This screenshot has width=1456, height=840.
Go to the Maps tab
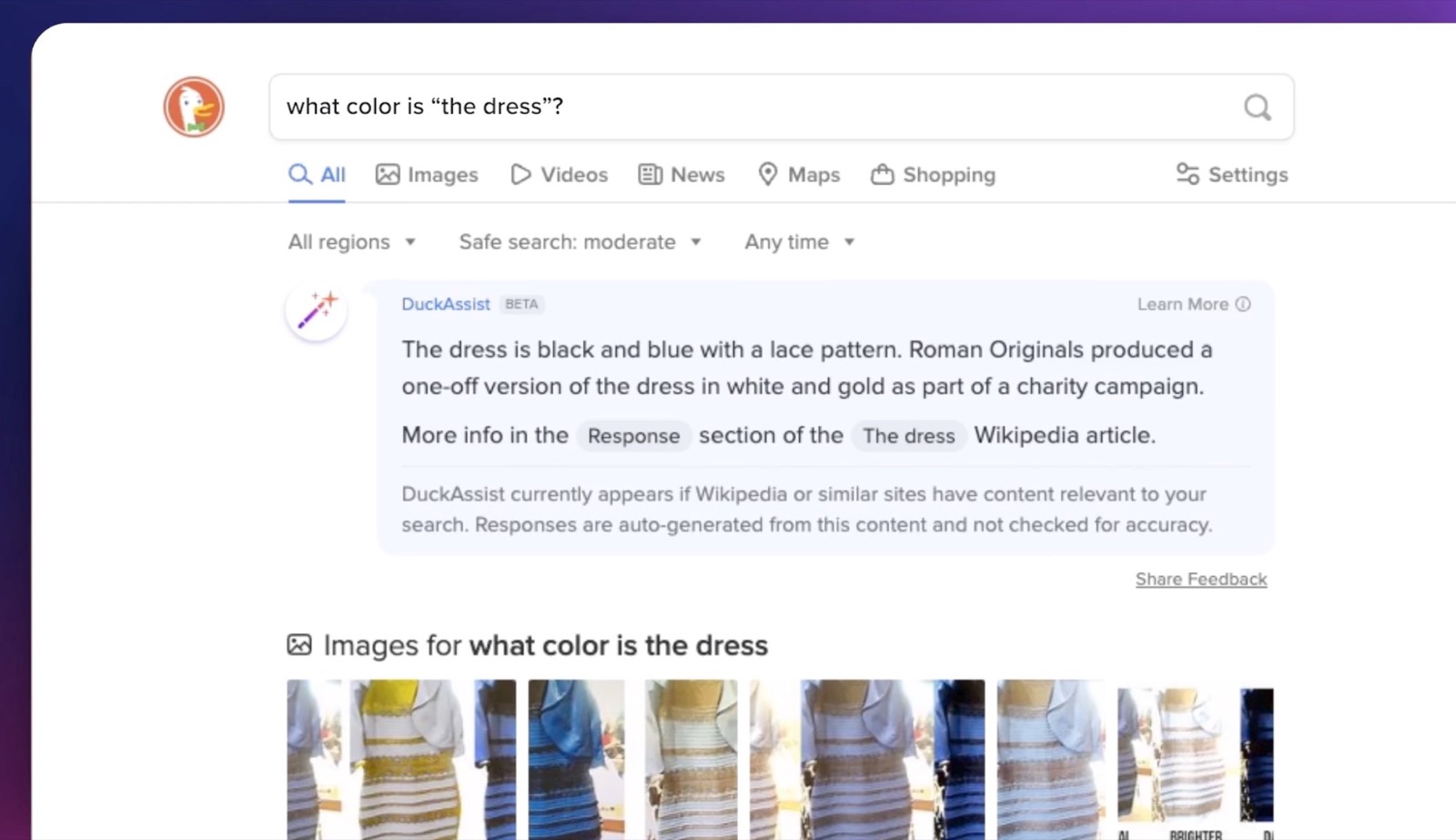[799, 175]
